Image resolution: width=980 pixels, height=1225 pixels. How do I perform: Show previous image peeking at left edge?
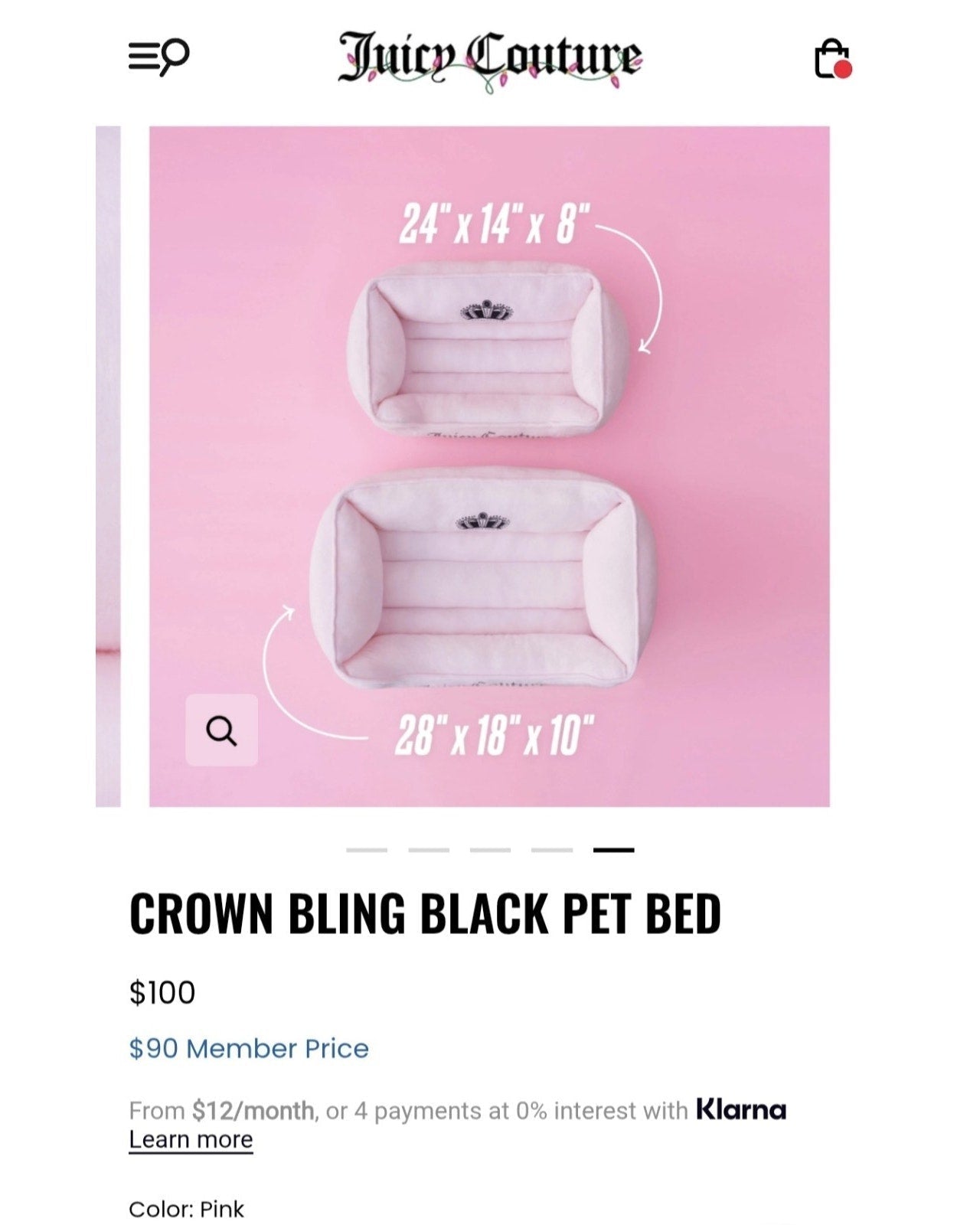[108, 465]
